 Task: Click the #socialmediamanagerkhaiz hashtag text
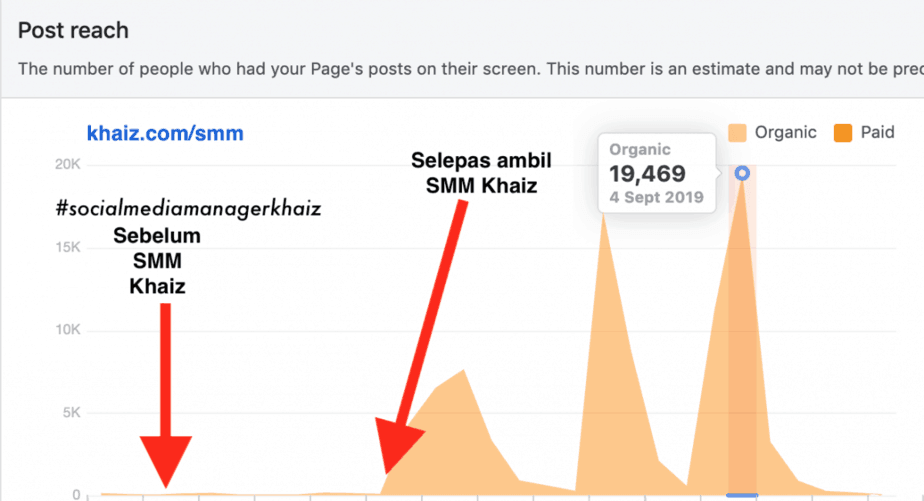coord(190,210)
